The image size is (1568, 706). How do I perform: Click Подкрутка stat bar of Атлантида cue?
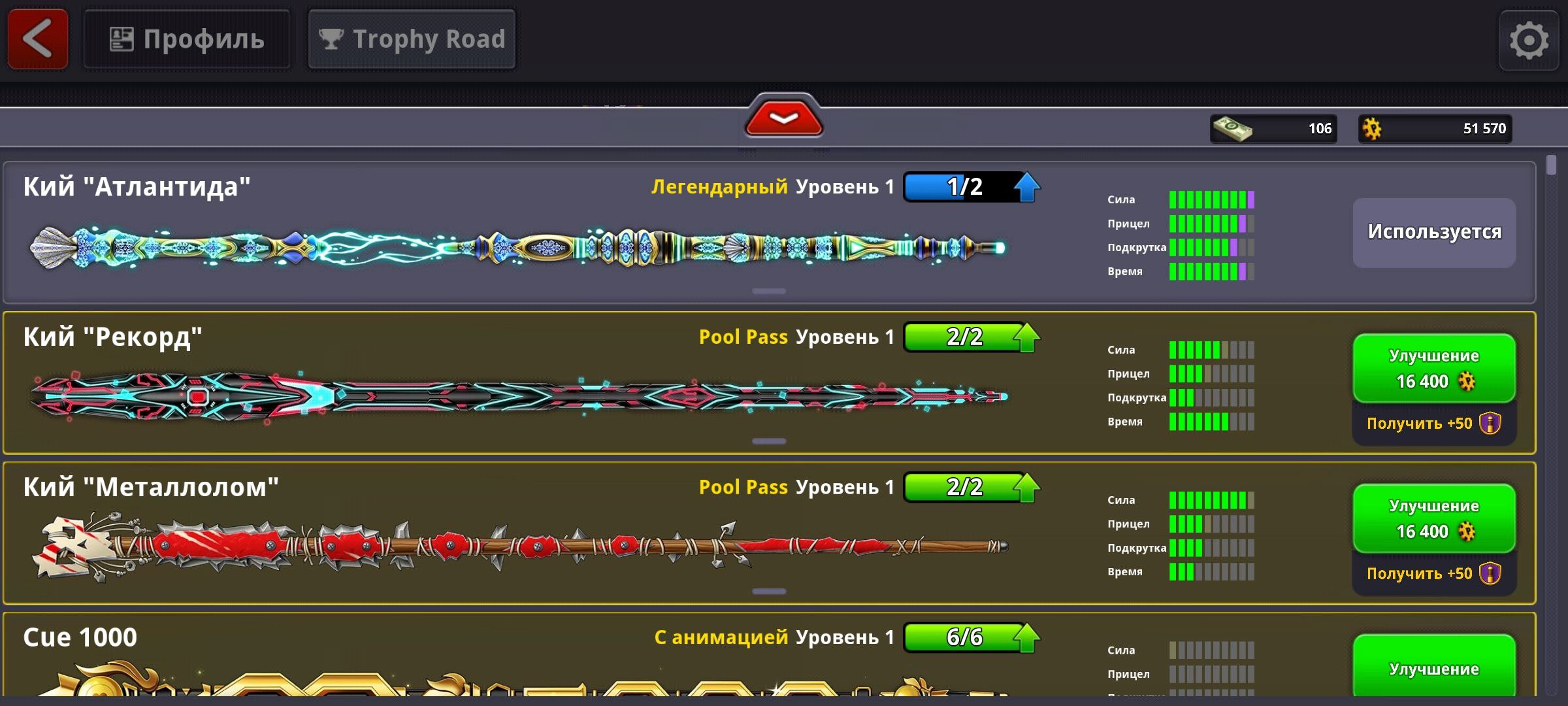click(1212, 247)
